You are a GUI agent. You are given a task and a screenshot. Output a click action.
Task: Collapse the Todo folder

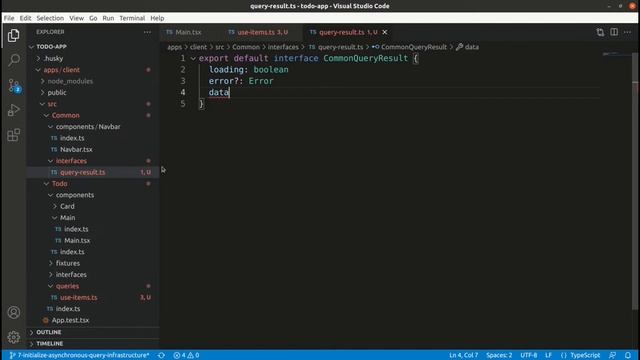click(59, 184)
